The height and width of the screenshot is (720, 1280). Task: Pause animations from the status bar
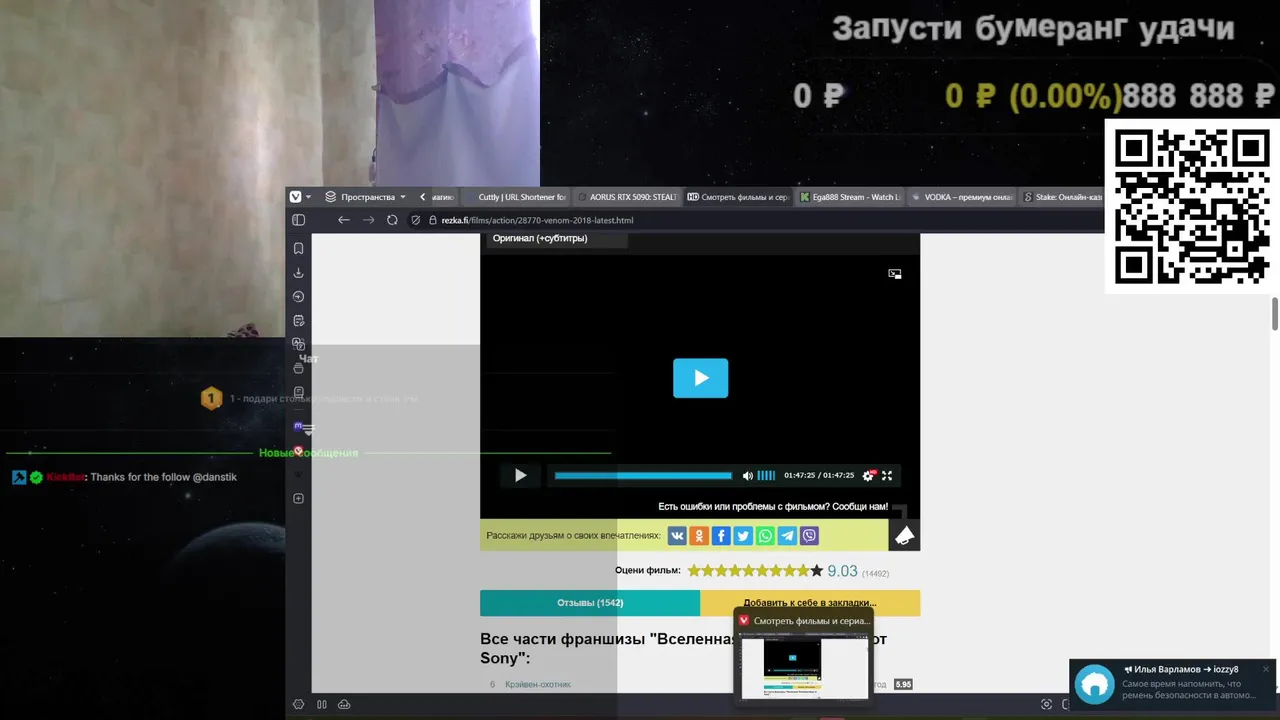click(322, 704)
